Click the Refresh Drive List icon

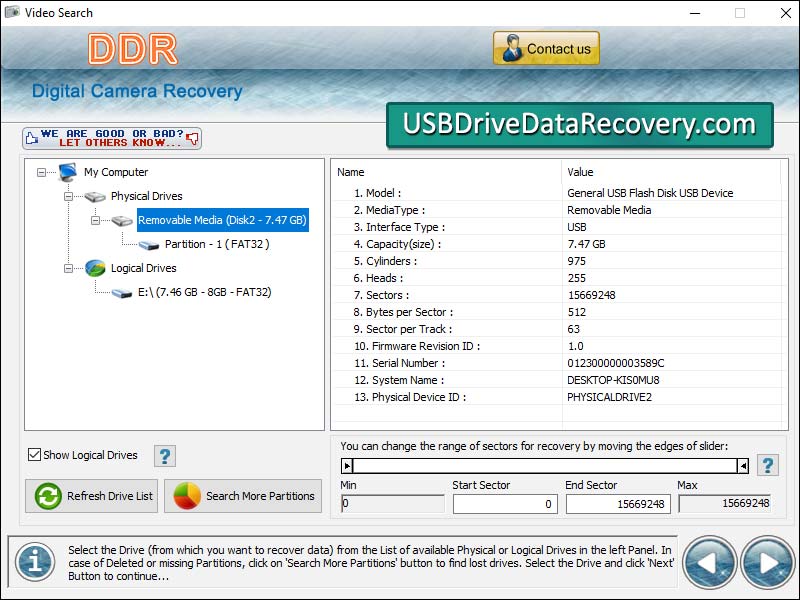point(48,496)
